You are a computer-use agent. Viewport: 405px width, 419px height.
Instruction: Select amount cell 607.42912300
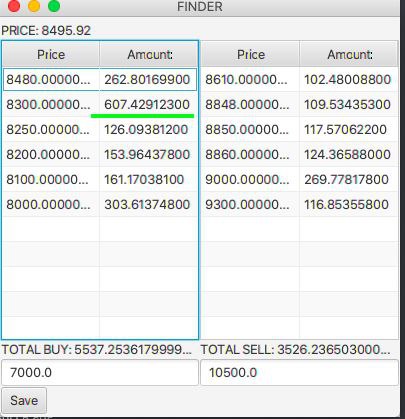(148, 104)
